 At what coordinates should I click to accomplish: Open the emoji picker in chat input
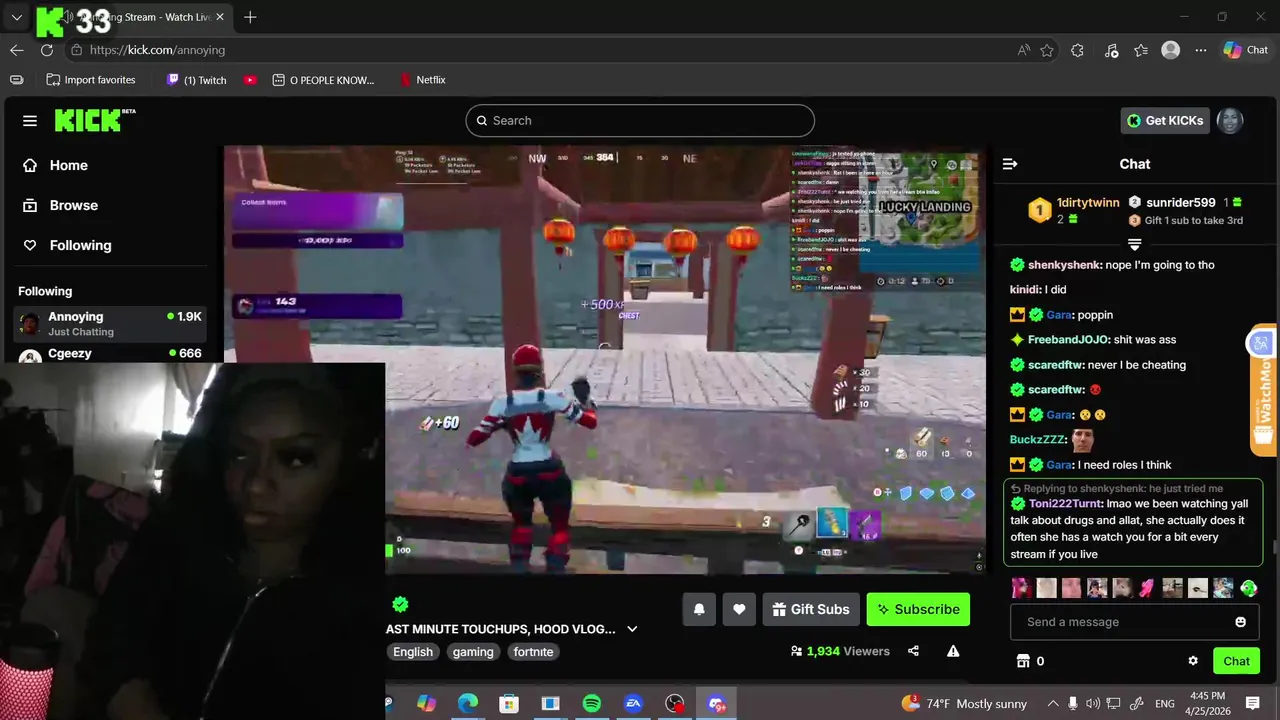point(1241,622)
